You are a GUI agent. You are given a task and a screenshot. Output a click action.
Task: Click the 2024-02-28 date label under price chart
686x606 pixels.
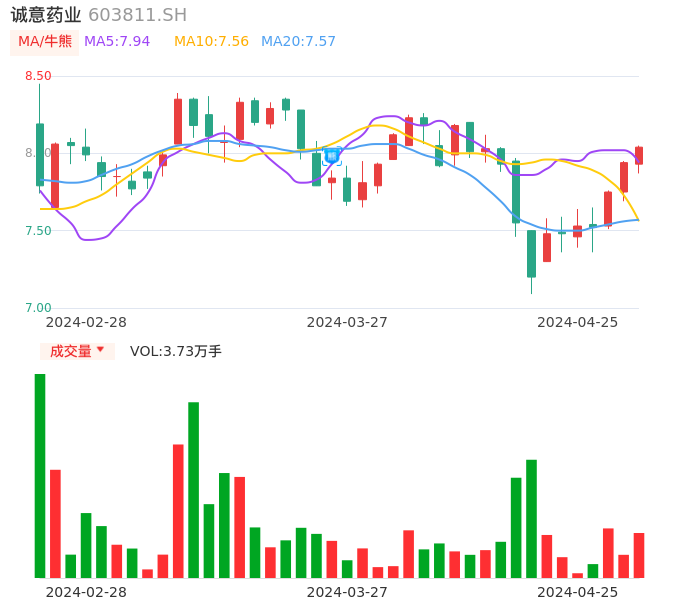87,322
